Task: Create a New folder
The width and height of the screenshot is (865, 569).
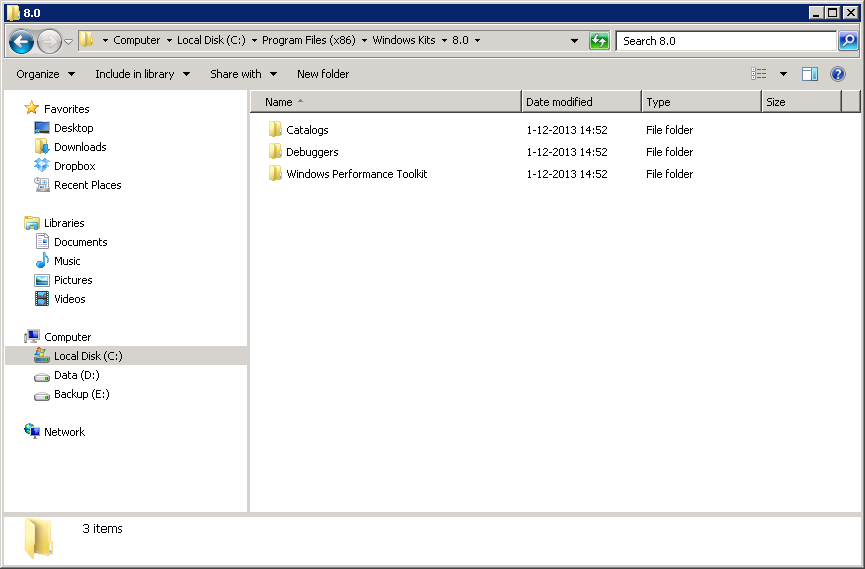Action: pyautogui.click(x=323, y=74)
